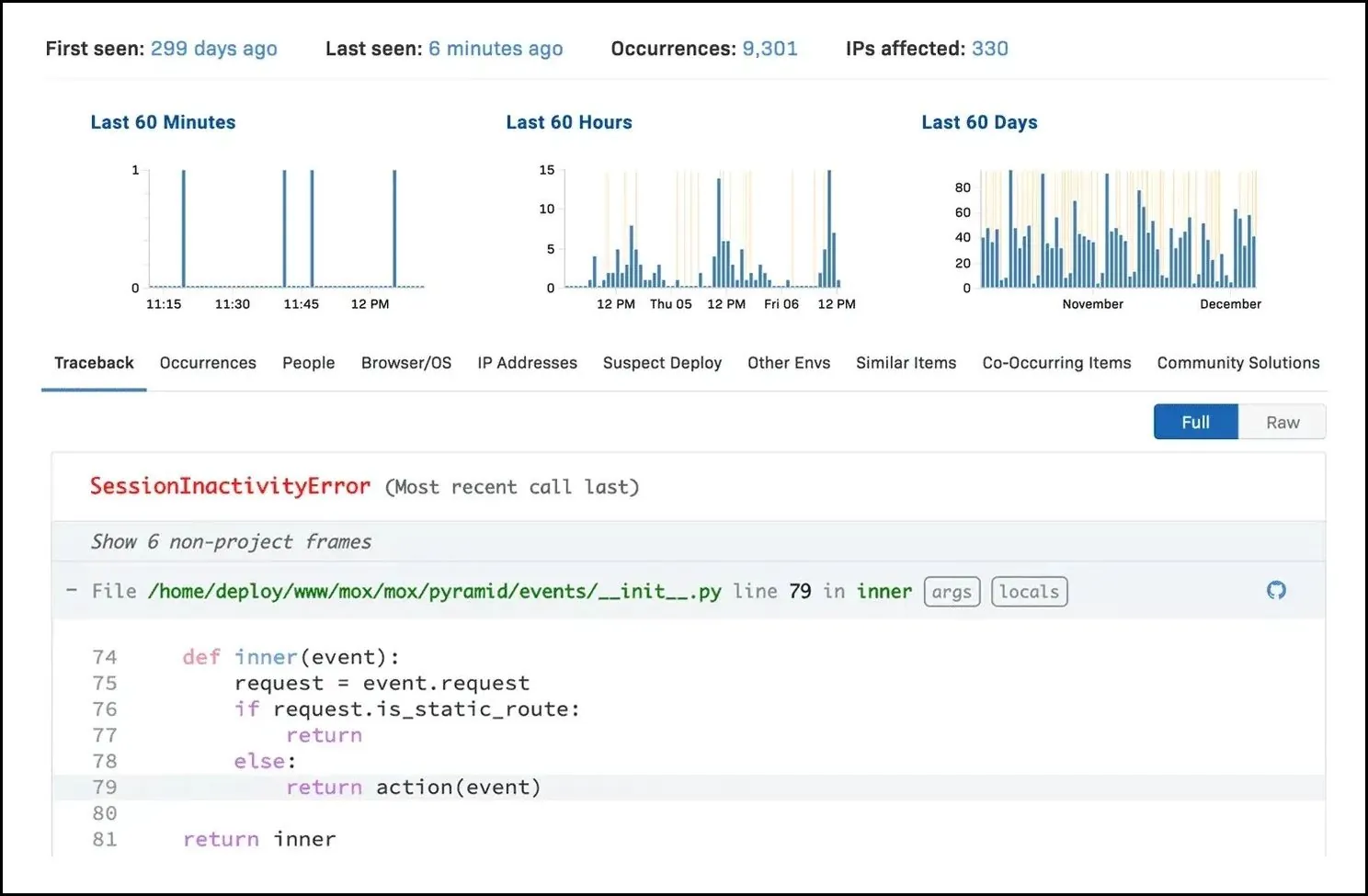Click the December label on 60 Days chart
Viewport: 1368px width, 896px height.
pos(1231,304)
